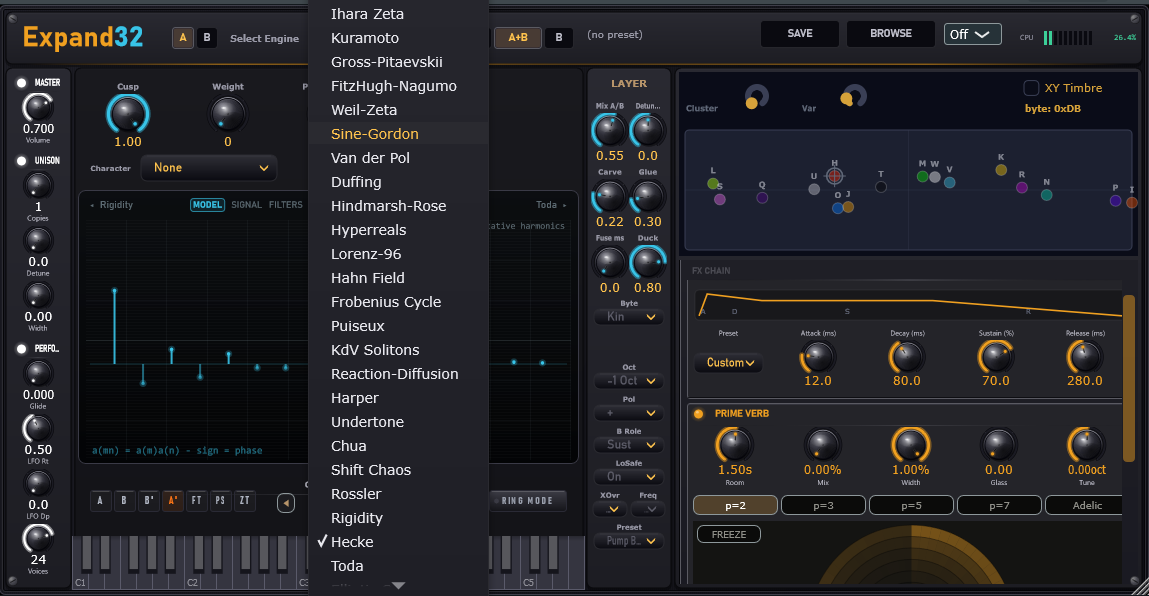This screenshot has height=596, width=1149.
Task: Click the FT mode button
Action: pyautogui.click(x=196, y=501)
